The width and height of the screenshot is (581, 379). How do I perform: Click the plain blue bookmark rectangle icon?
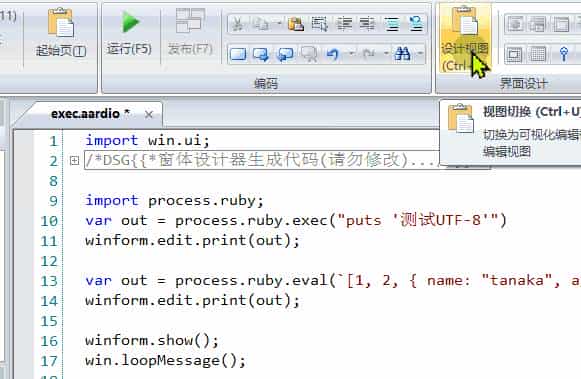238,54
